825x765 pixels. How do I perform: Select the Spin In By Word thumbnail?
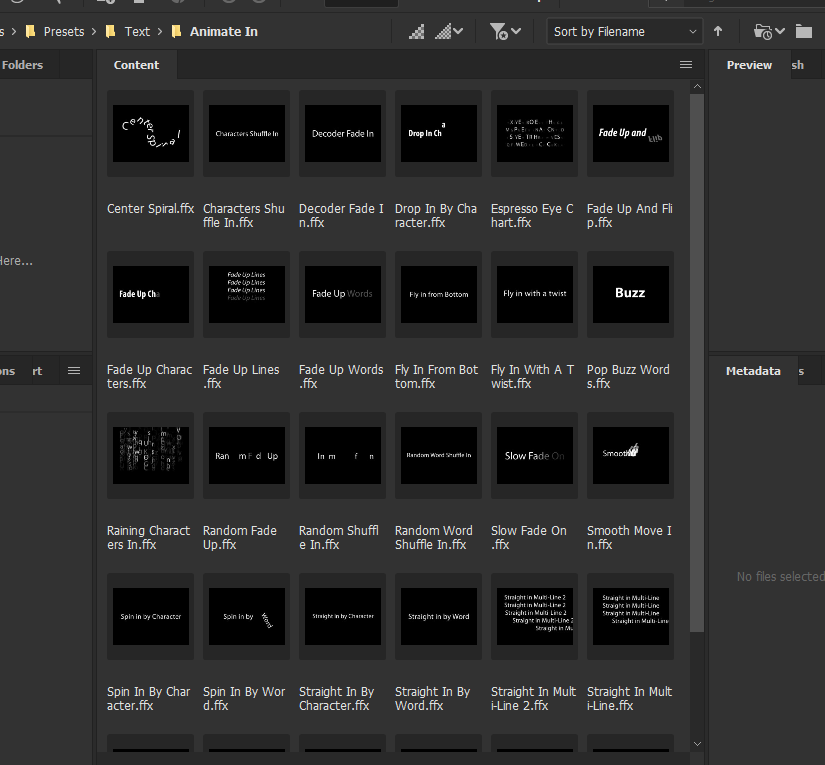pos(247,616)
